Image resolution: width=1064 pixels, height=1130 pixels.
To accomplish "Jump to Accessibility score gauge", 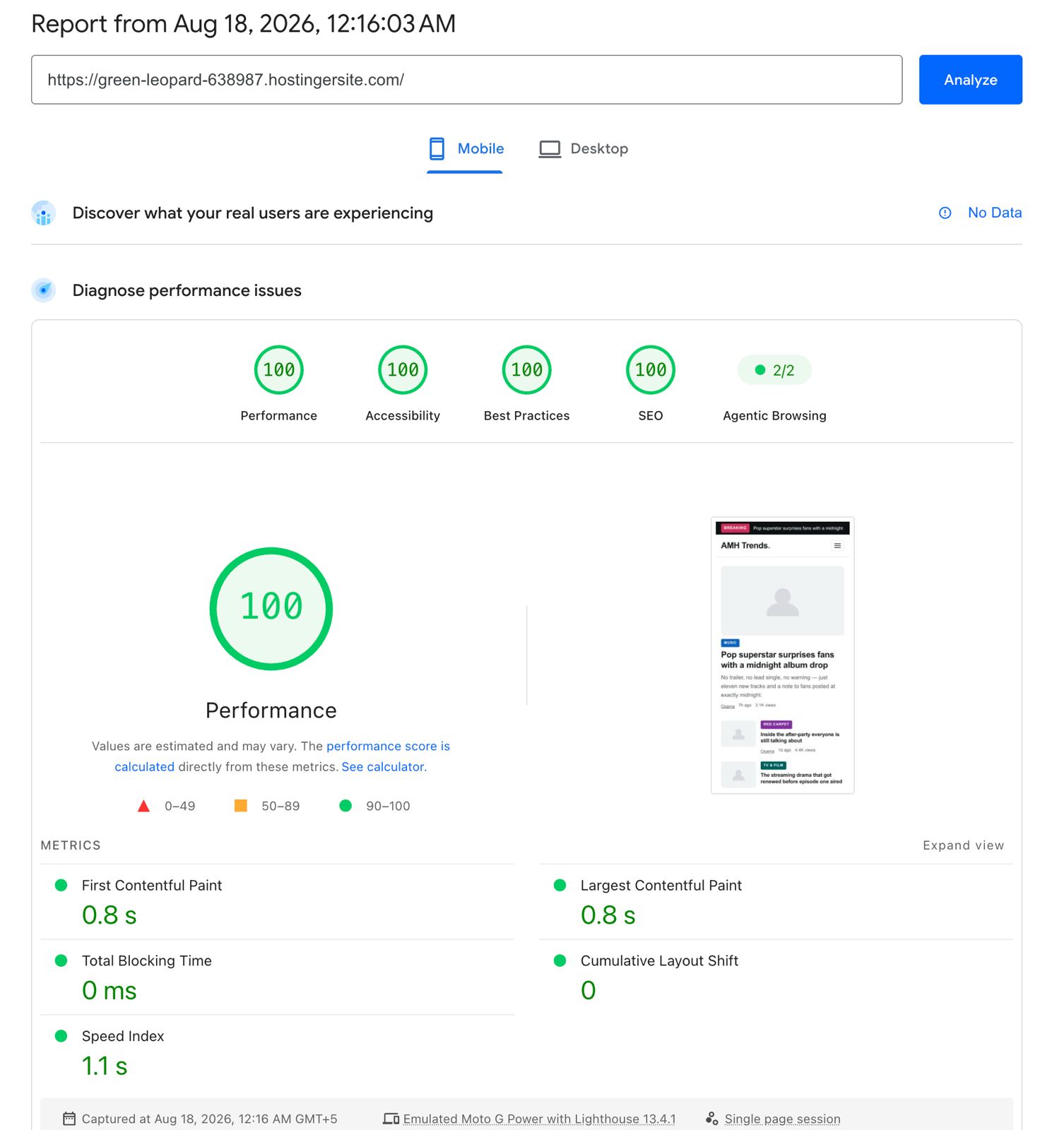I will pyautogui.click(x=403, y=369).
